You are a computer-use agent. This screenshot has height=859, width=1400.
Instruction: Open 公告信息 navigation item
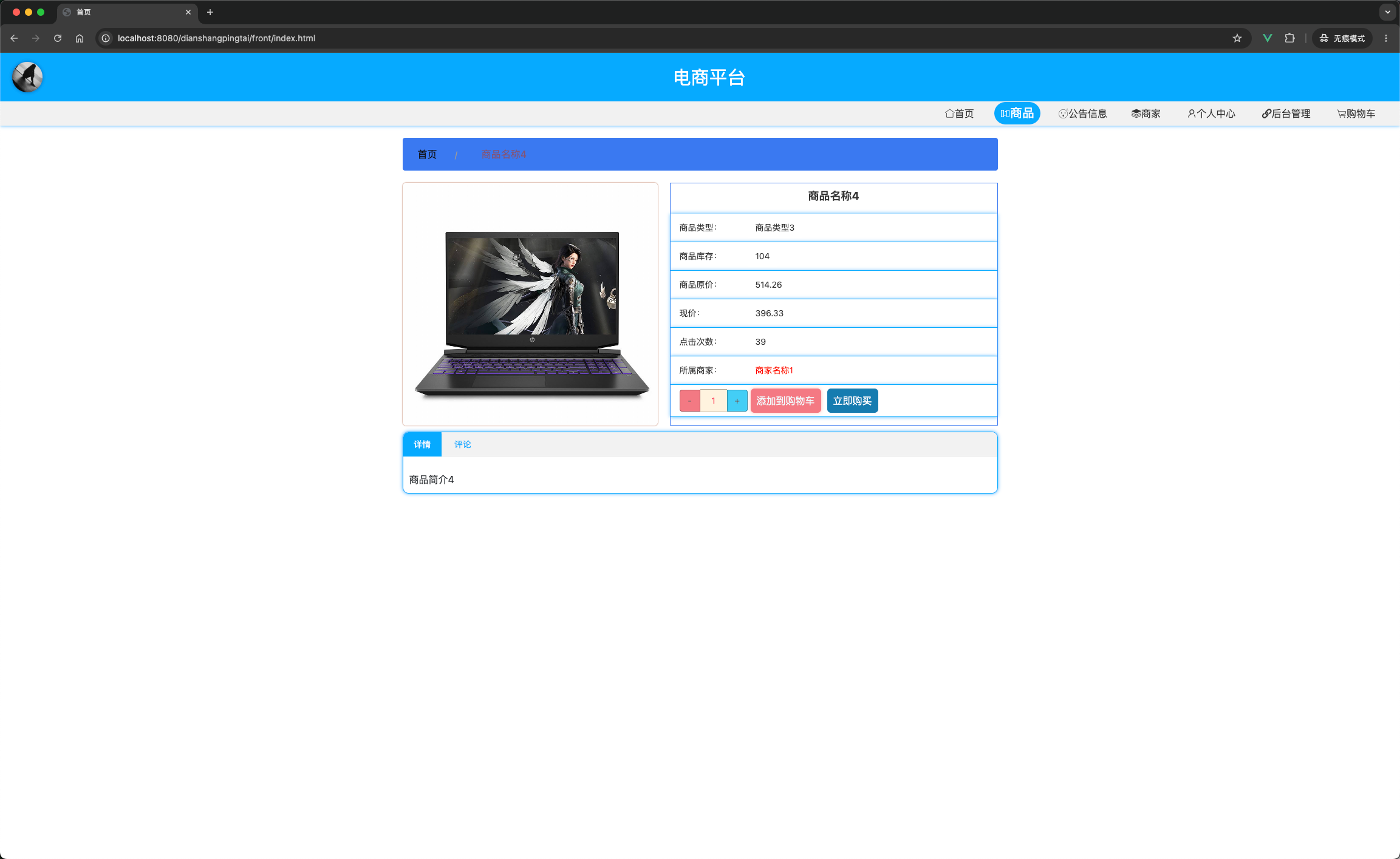(x=1082, y=114)
